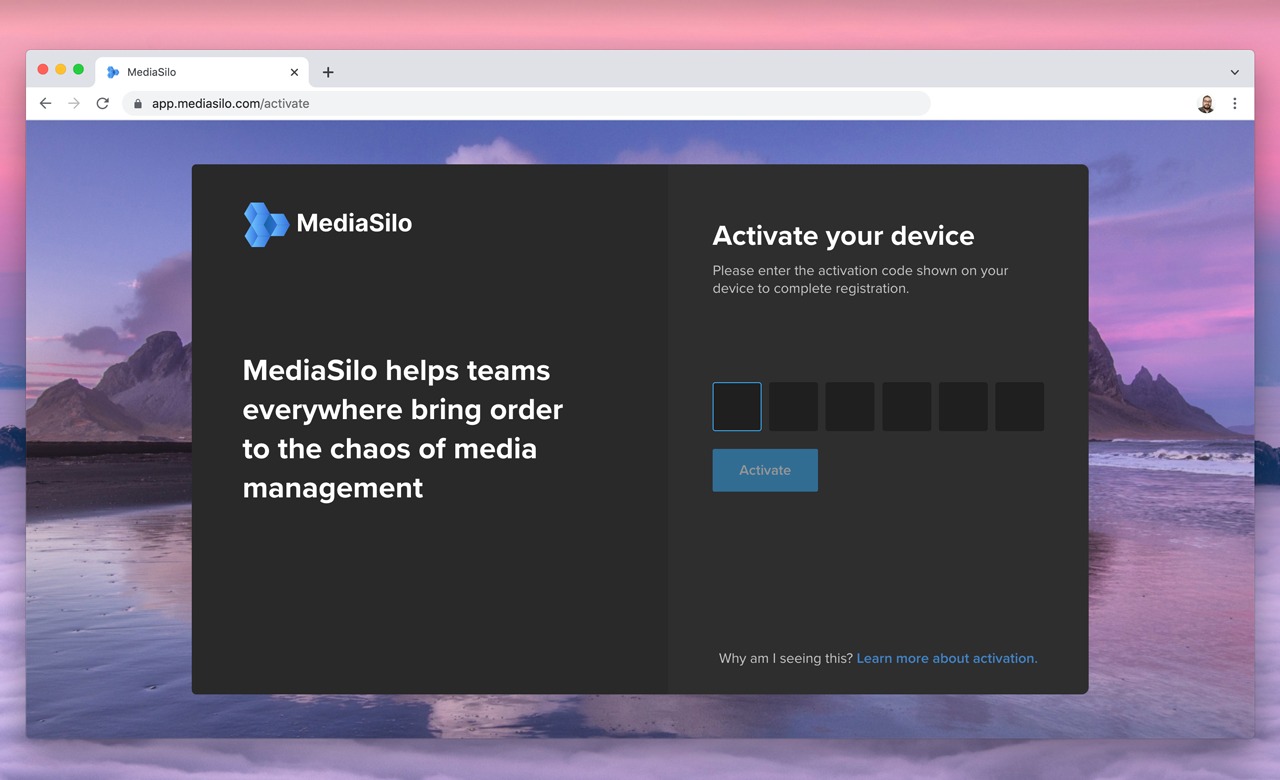Focus the fourth activation code box
Image resolution: width=1280 pixels, height=780 pixels.
tap(906, 406)
